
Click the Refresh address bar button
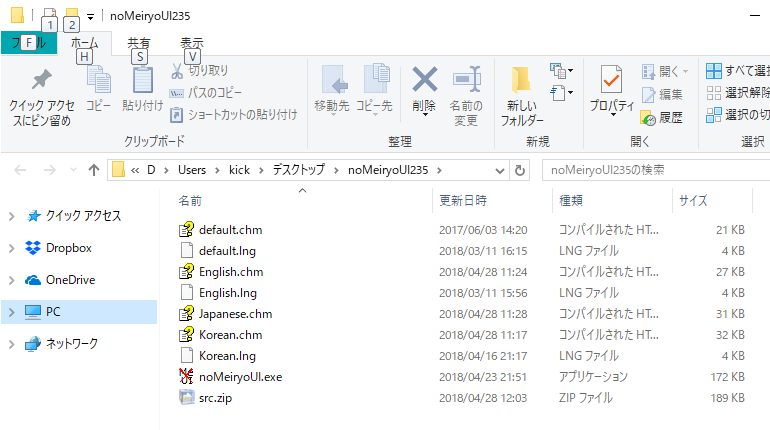click(x=520, y=170)
